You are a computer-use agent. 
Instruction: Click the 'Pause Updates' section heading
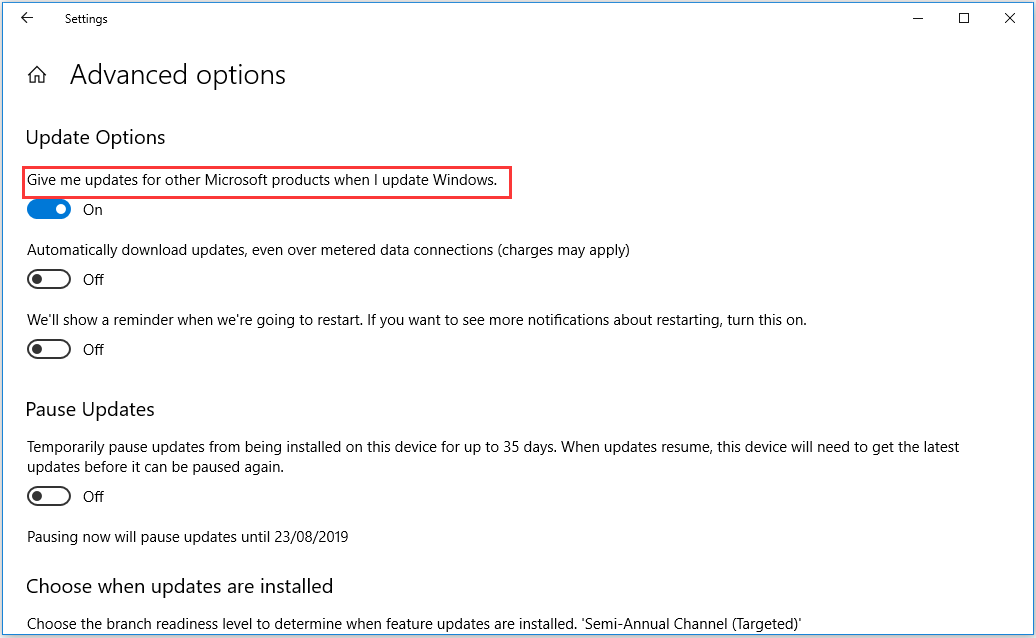pyautogui.click(x=90, y=409)
